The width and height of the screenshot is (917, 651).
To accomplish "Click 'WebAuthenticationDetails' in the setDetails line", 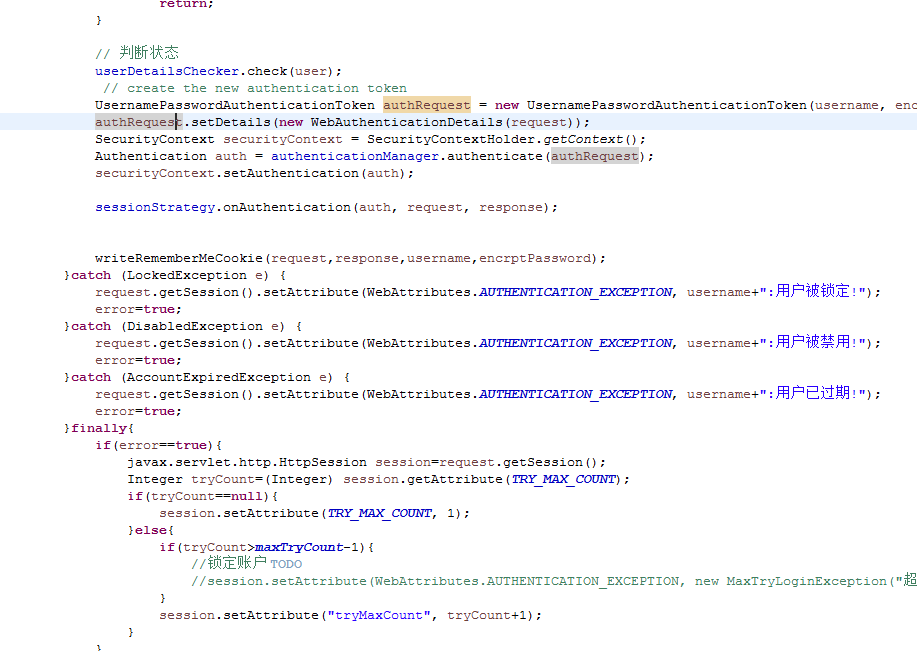I will pos(406,122).
